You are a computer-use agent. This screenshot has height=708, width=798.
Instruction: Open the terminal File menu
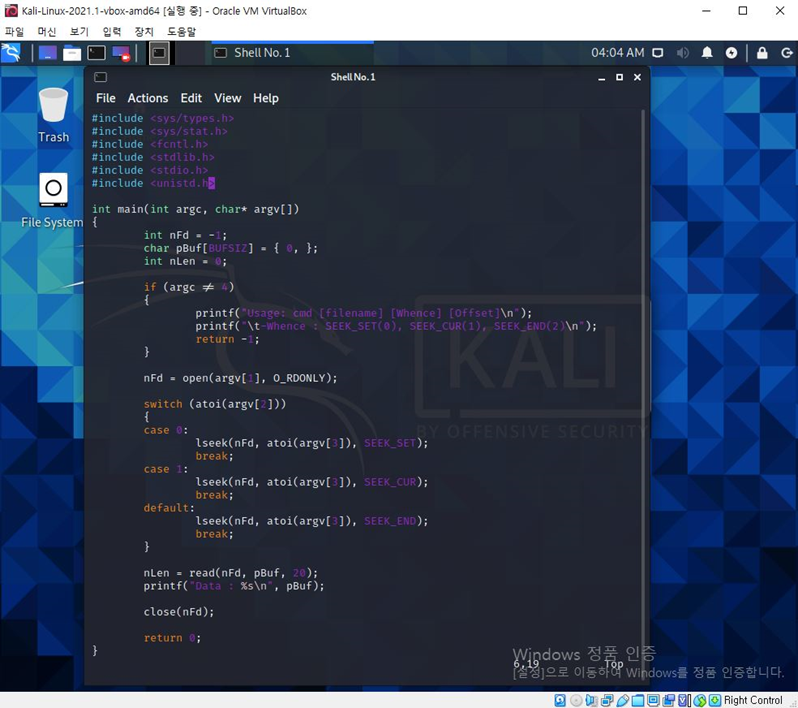tap(106, 98)
